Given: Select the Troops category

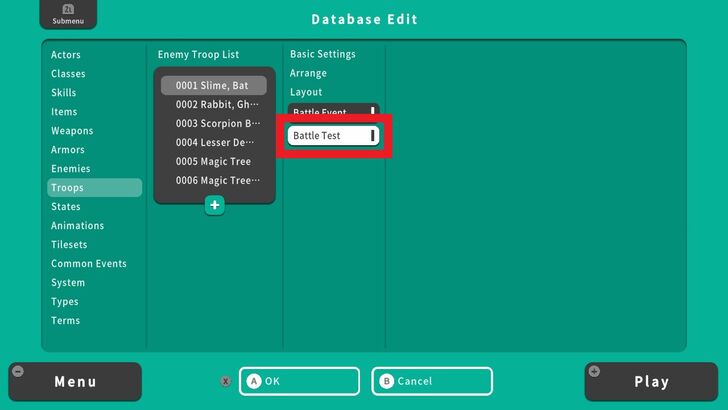Looking at the screenshot, I should click(x=94, y=188).
